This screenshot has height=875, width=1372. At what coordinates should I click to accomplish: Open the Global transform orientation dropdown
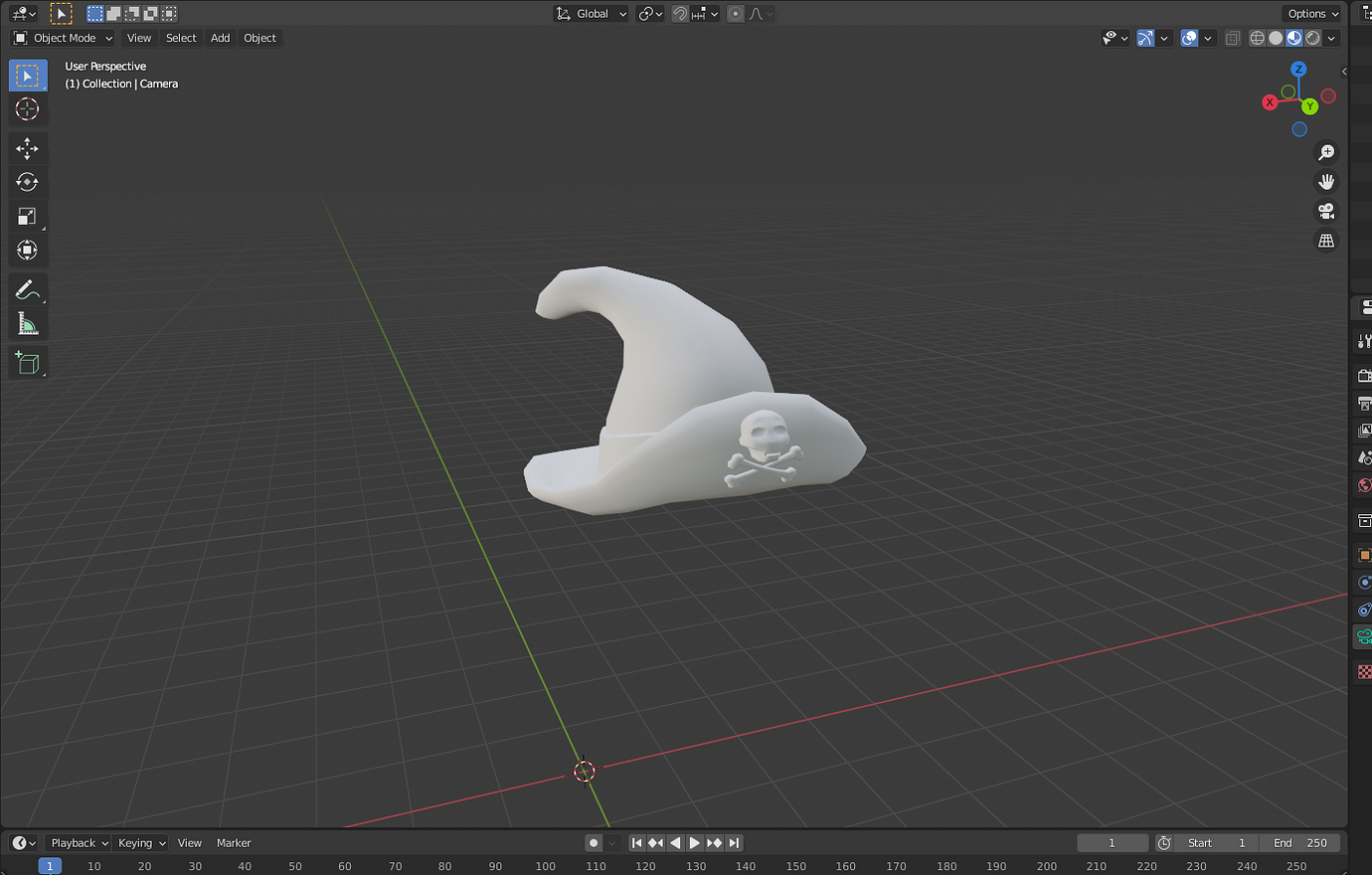click(x=591, y=13)
